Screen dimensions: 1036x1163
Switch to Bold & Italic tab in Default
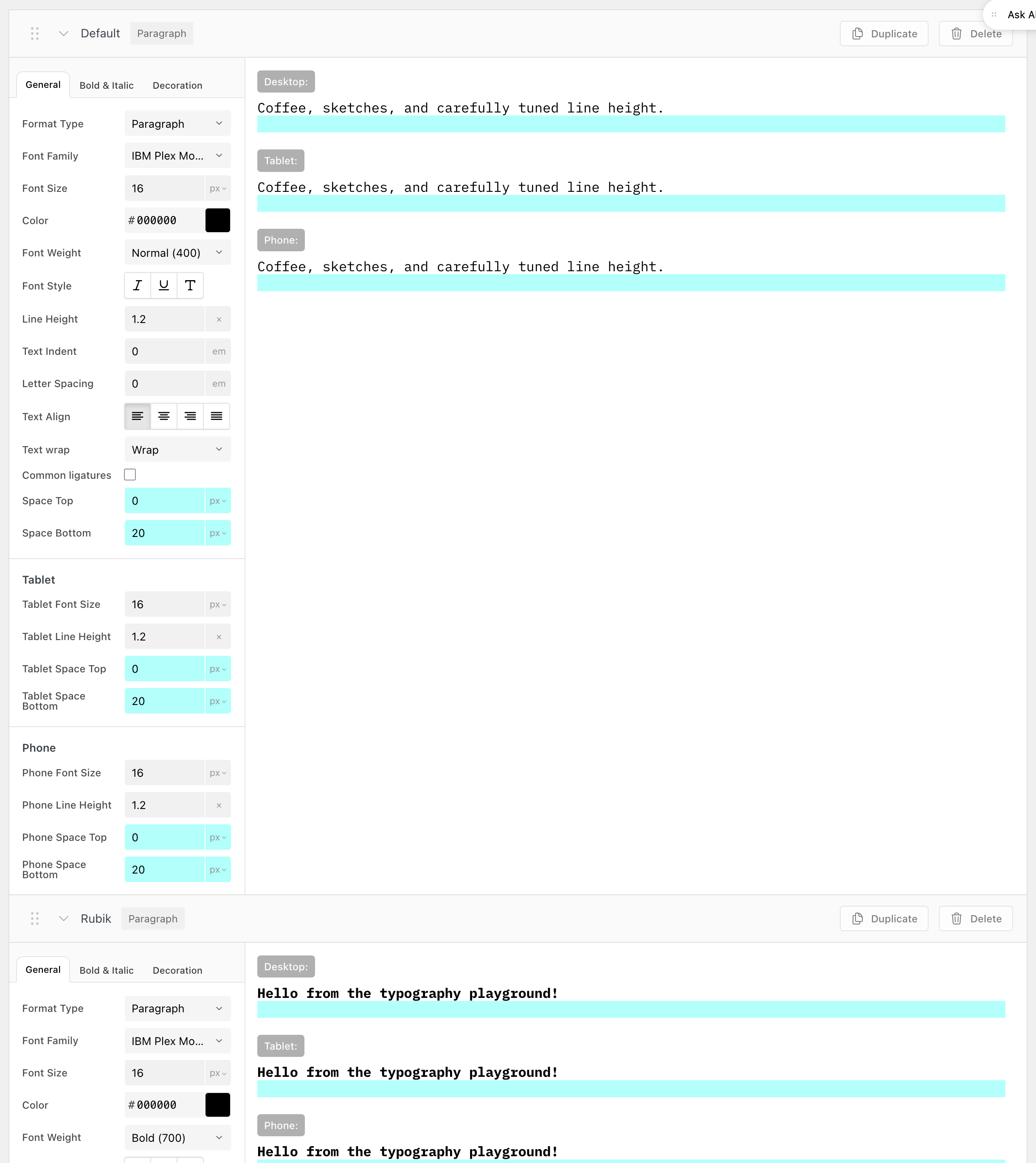pos(107,85)
